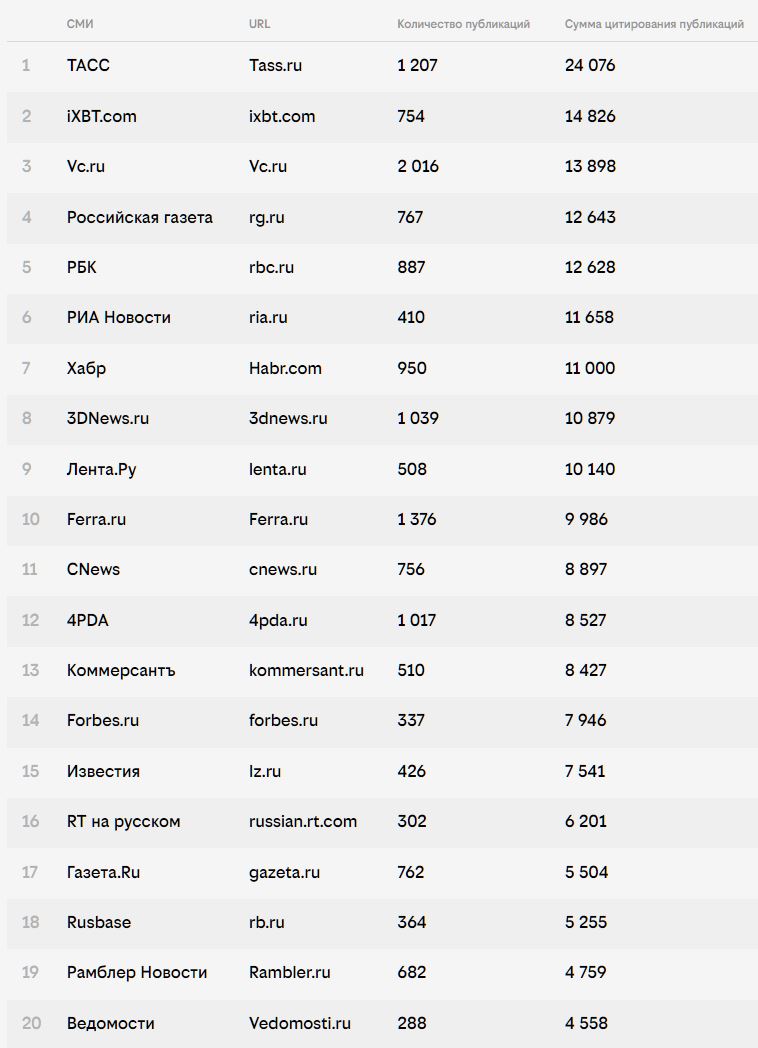Click the Rambler.ru link
Viewport: 758px width, 1048px height.
[289, 972]
